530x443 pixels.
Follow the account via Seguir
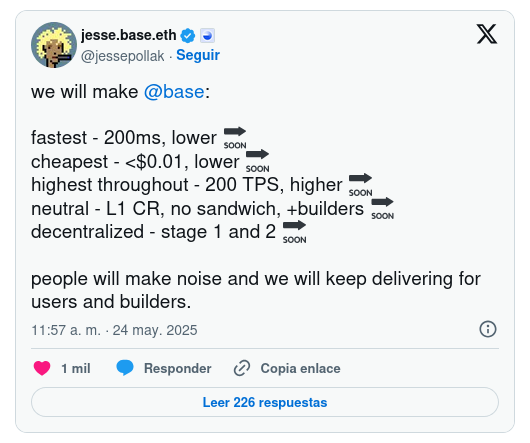pos(198,55)
